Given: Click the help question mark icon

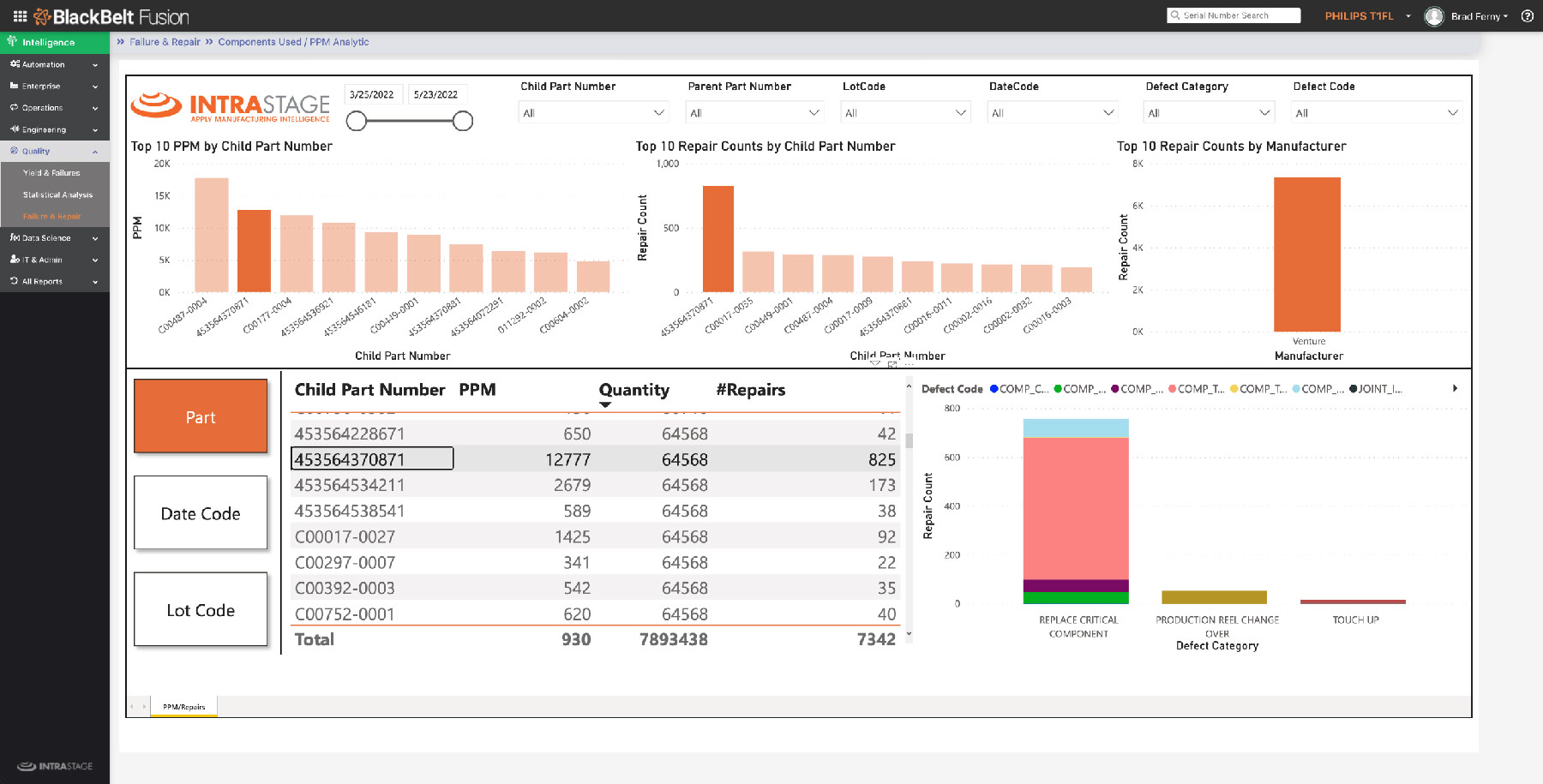Looking at the screenshot, I should point(1527,15).
